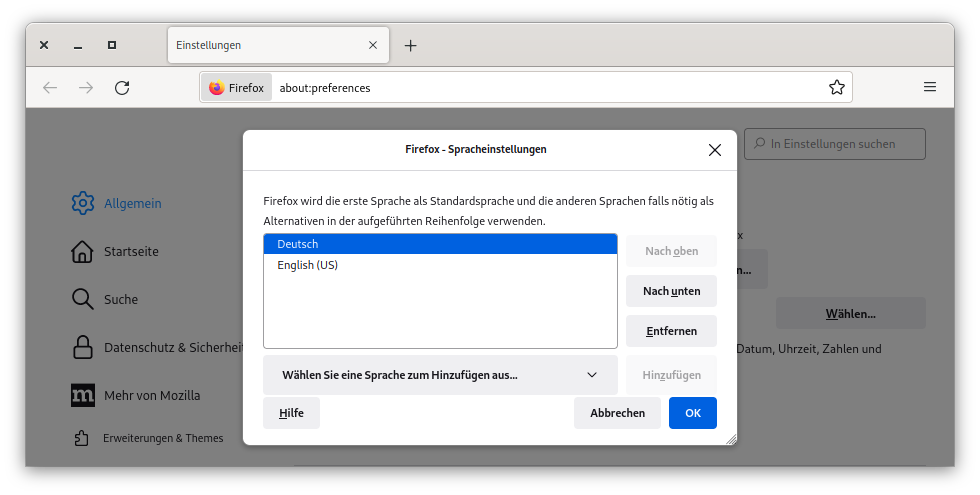Click the Nach unten button
This screenshot has height=495, width=980.
(x=671, y=291)
